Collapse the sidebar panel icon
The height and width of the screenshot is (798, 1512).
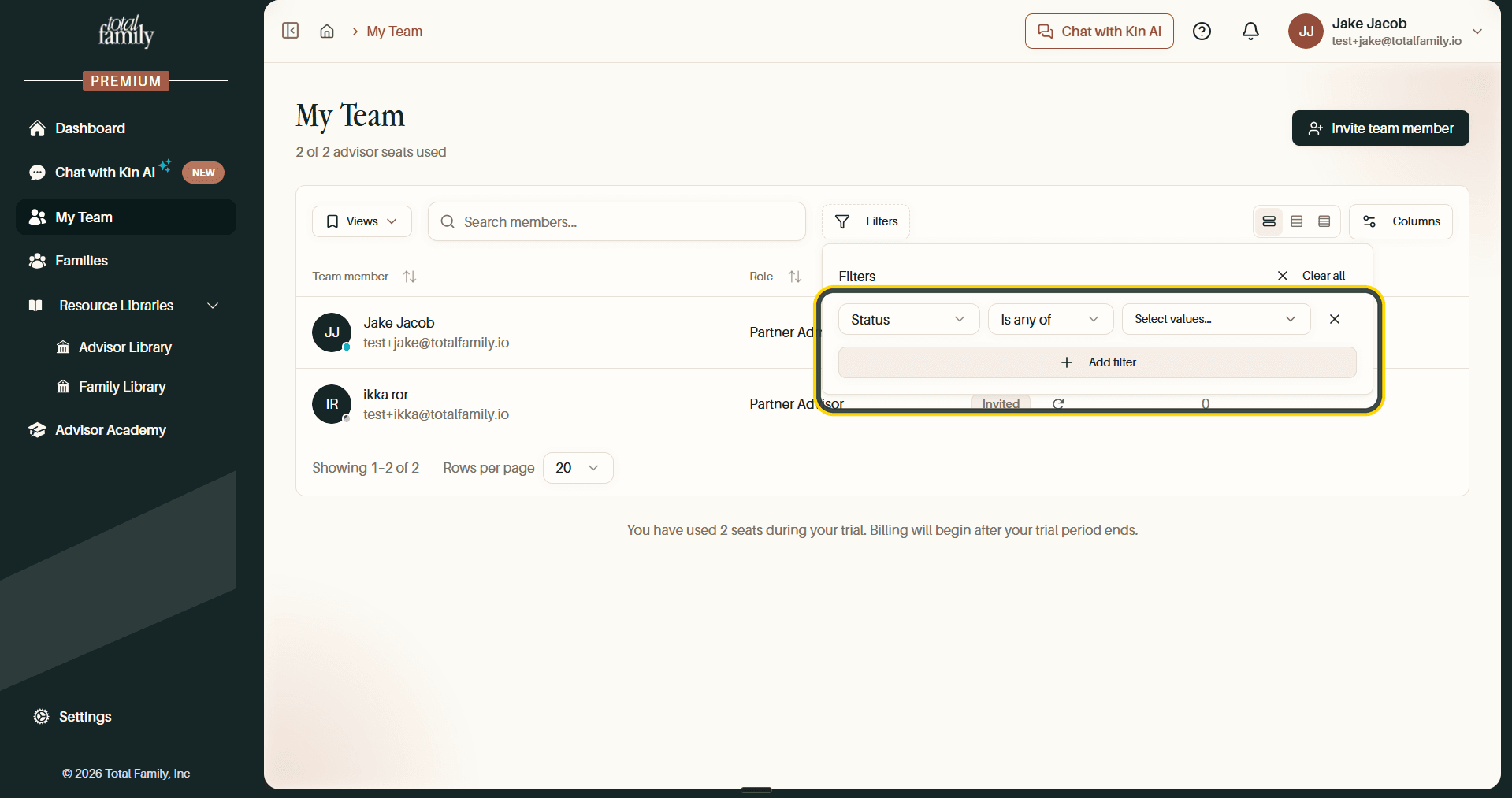(x=291, y=31)
